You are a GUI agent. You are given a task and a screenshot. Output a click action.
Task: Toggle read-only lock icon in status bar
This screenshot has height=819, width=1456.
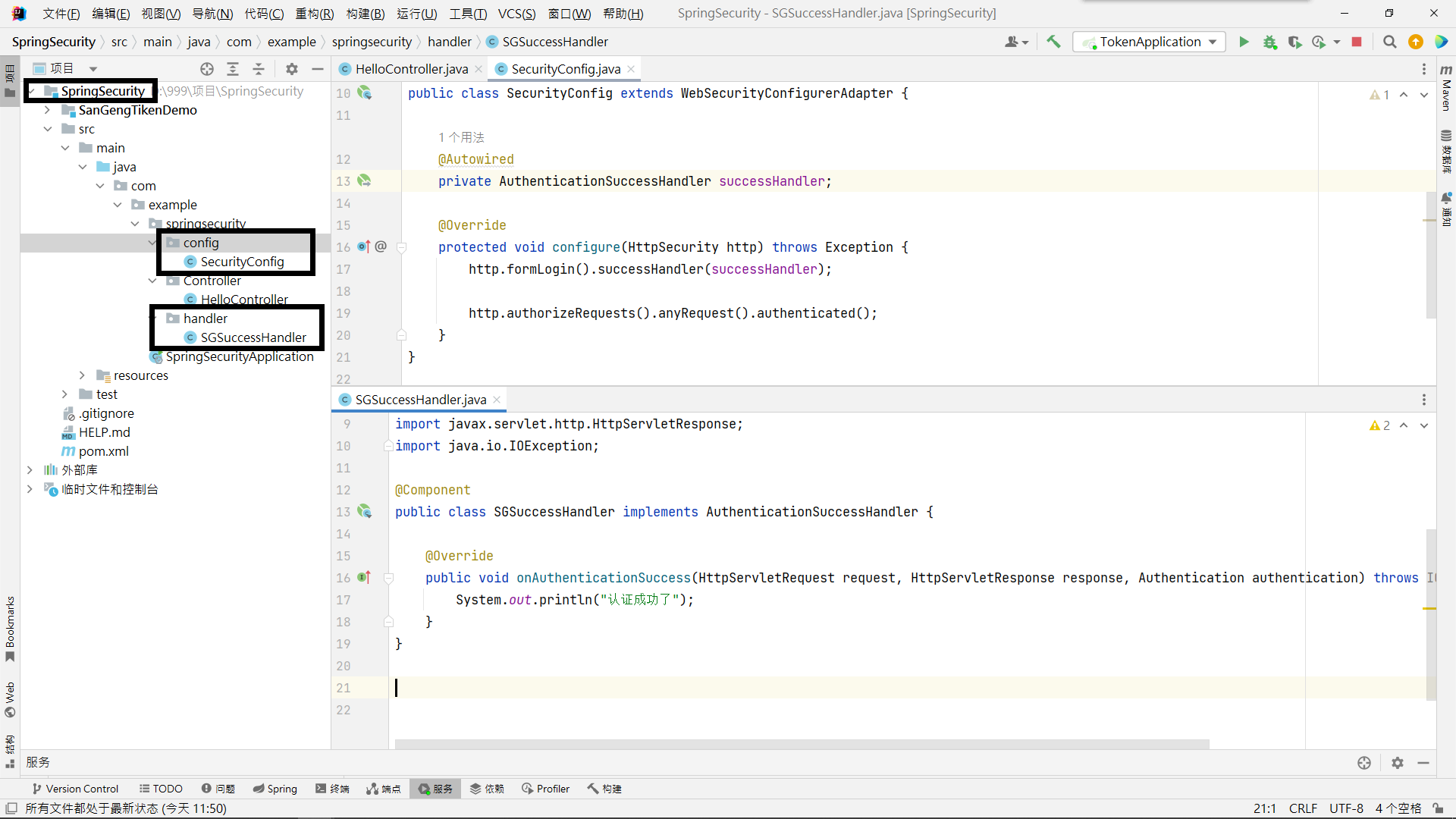click(1438, 808)
